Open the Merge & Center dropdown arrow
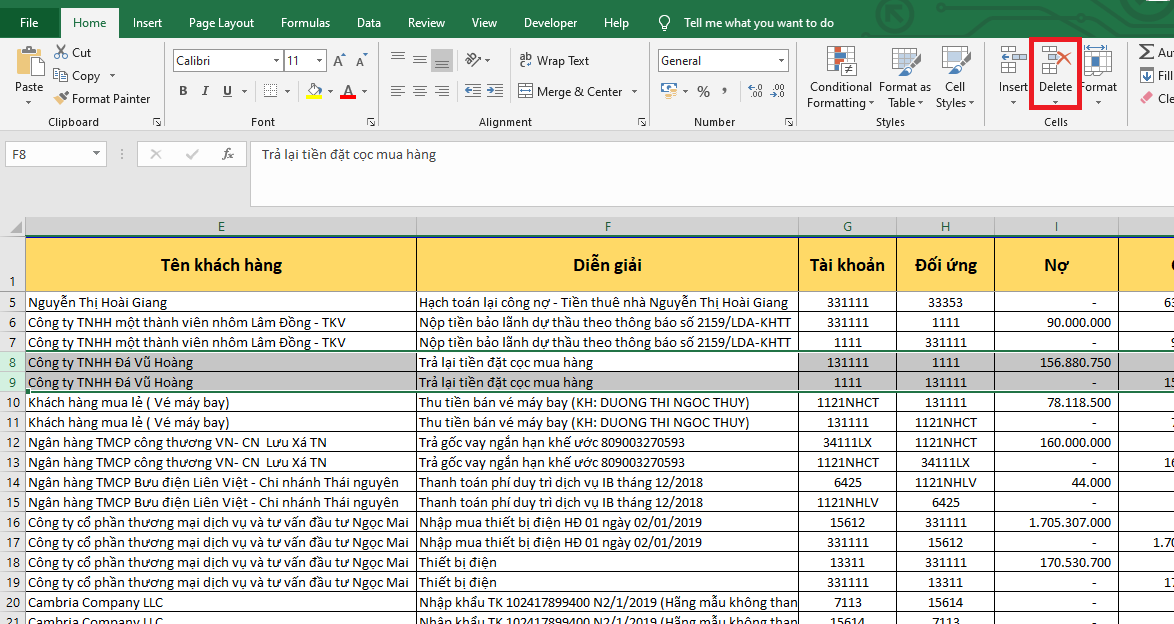Viewport: 1174px width, 624px height. coord(633,92)
